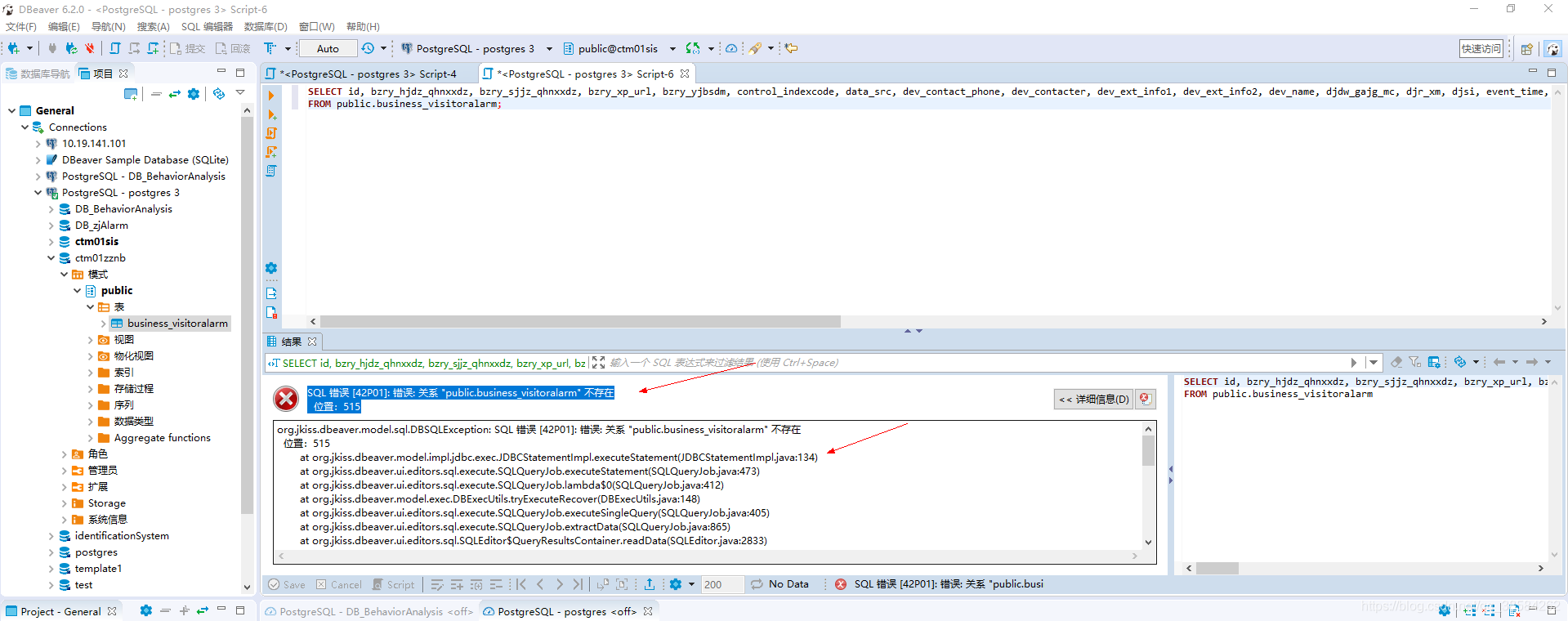Click the results bar settings gear icon

coord(675,584)
